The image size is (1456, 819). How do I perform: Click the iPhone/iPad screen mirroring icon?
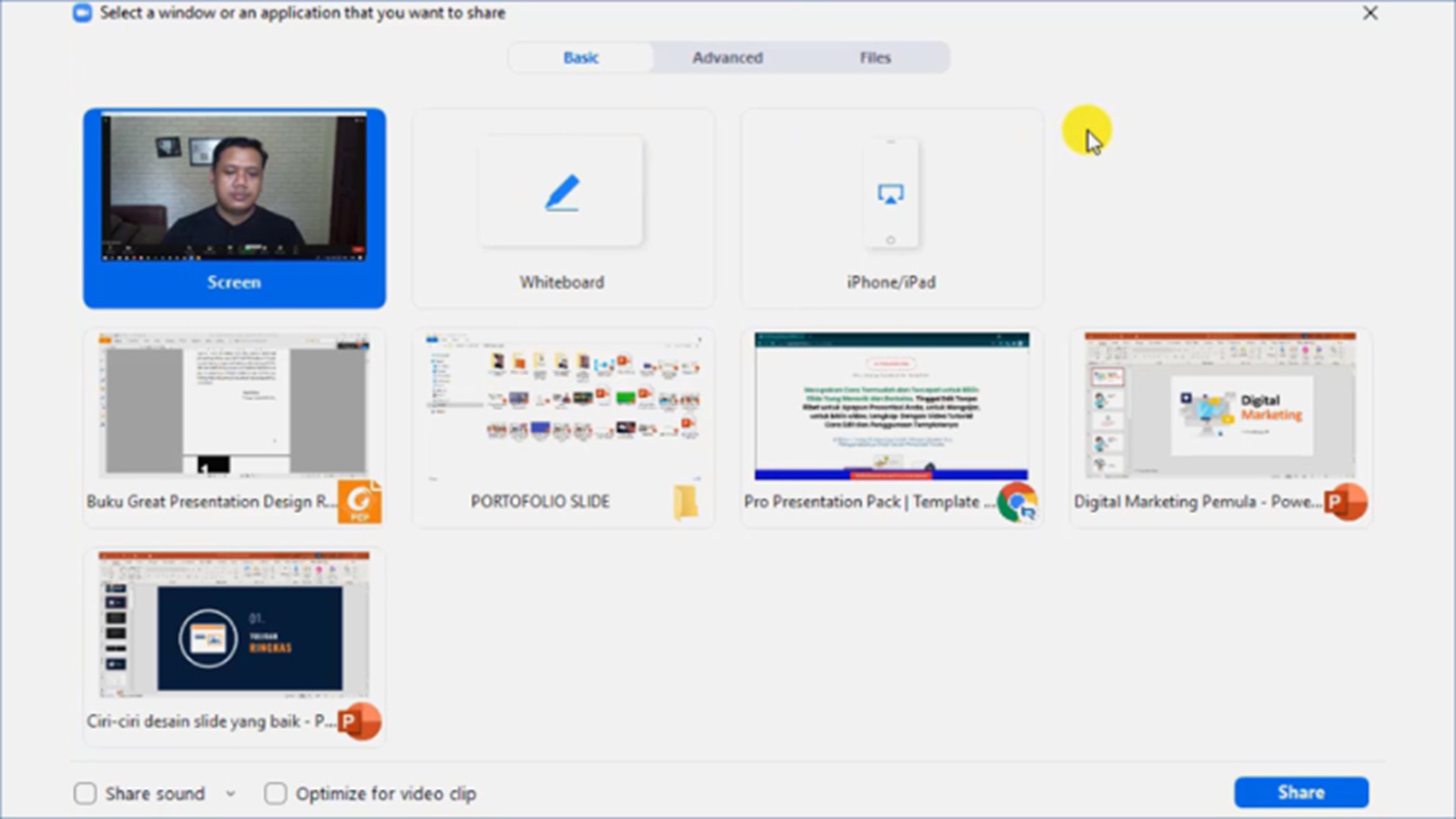point(891,194)
